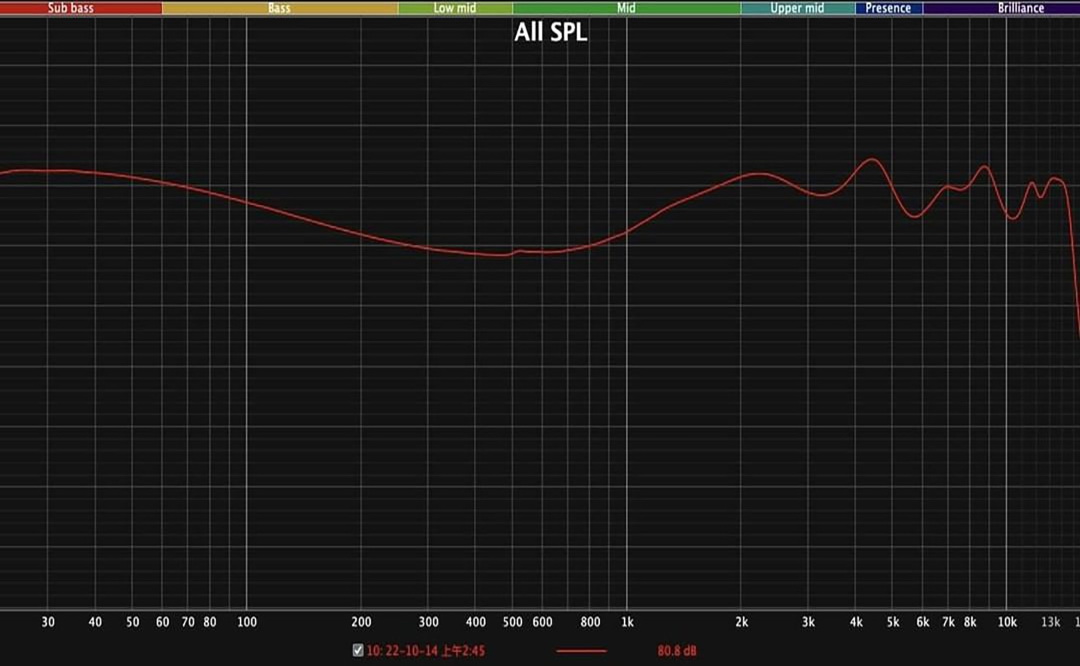Click the curve peak near 4k
Image resolution: width=1080 pixels, height=666 pixels.
click(x=870, y=160)
